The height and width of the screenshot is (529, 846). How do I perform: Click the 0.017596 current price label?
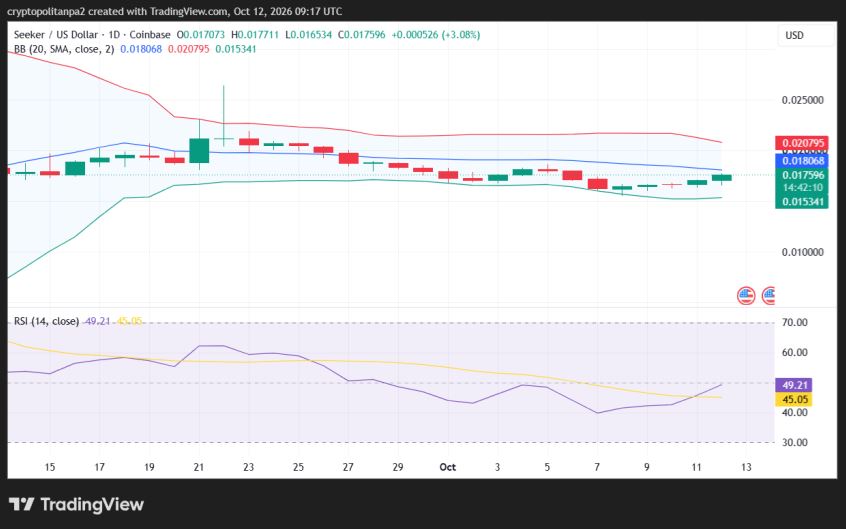[802, 175]
